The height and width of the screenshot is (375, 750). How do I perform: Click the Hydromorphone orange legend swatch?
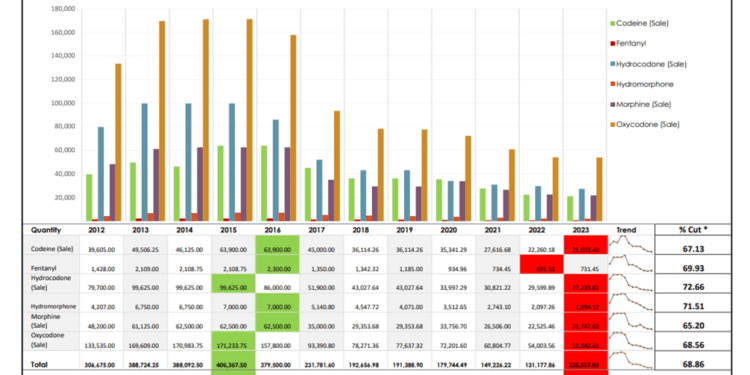[x=613, y=84]
